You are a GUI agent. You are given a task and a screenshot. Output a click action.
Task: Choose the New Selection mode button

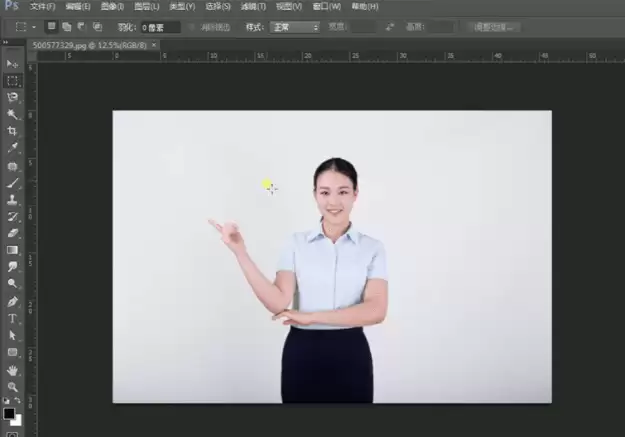(51, 26)
